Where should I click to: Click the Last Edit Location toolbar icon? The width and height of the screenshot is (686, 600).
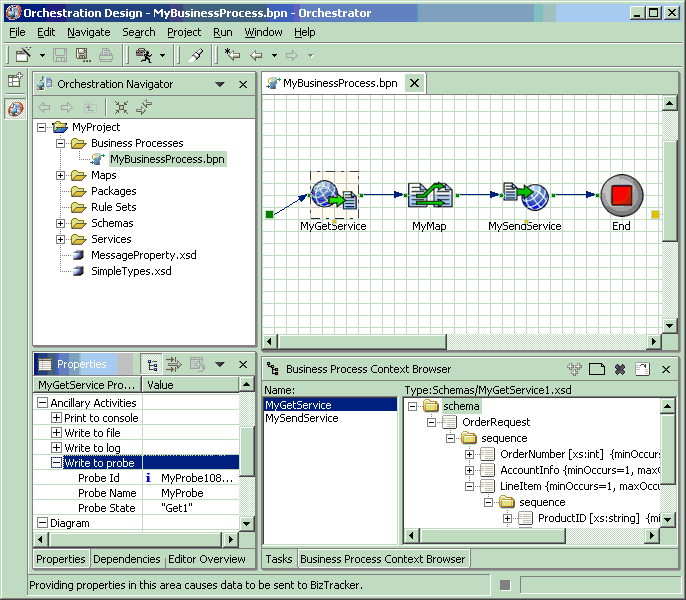(232, 55)
